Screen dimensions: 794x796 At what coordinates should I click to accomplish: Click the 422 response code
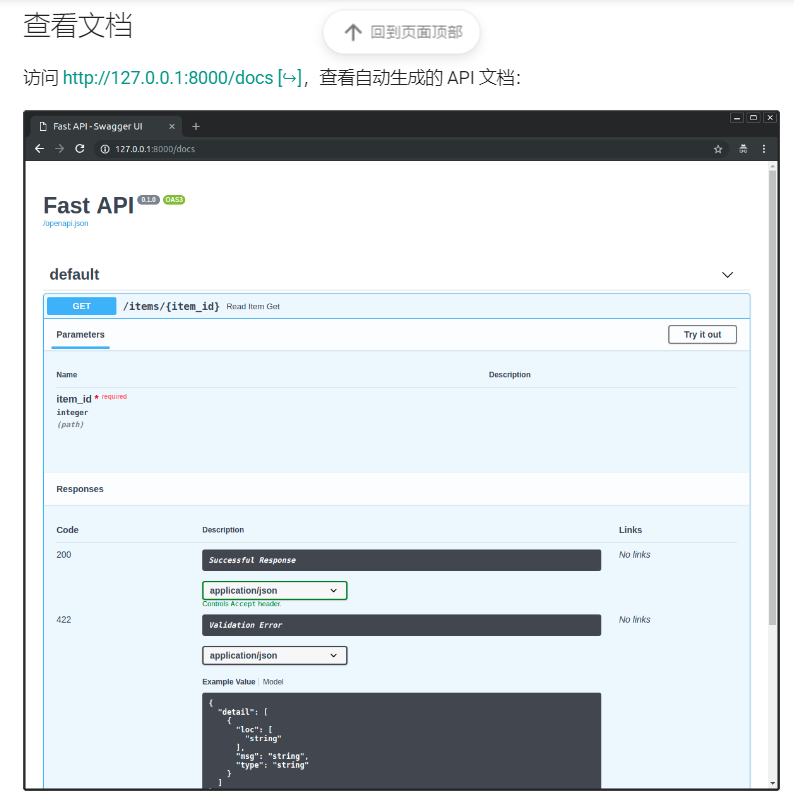(63, 619)
